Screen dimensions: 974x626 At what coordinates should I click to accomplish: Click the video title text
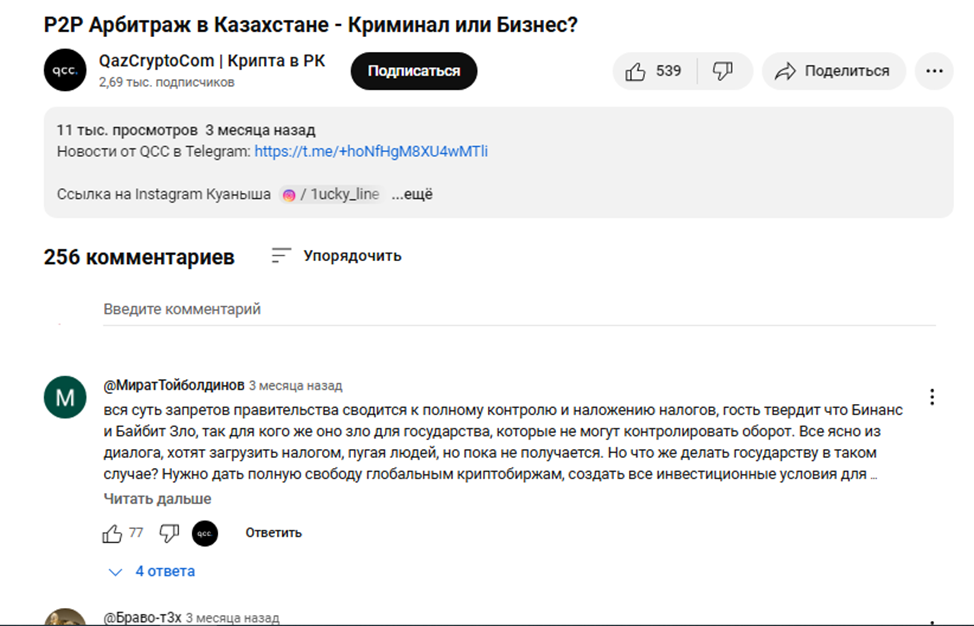pos(311,25)
